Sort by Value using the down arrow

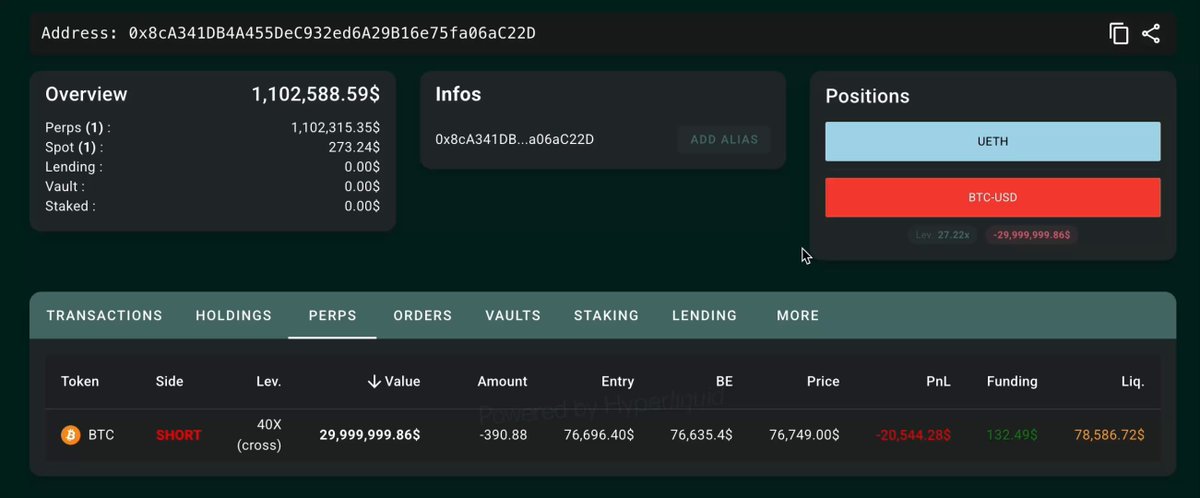374,381
